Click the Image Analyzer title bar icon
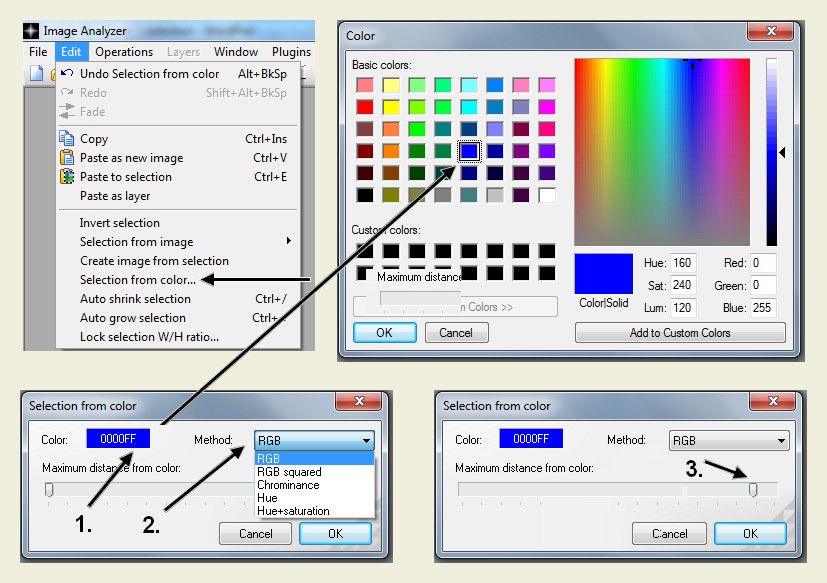This screenshot has height=583, width=827. pos(31,30)
